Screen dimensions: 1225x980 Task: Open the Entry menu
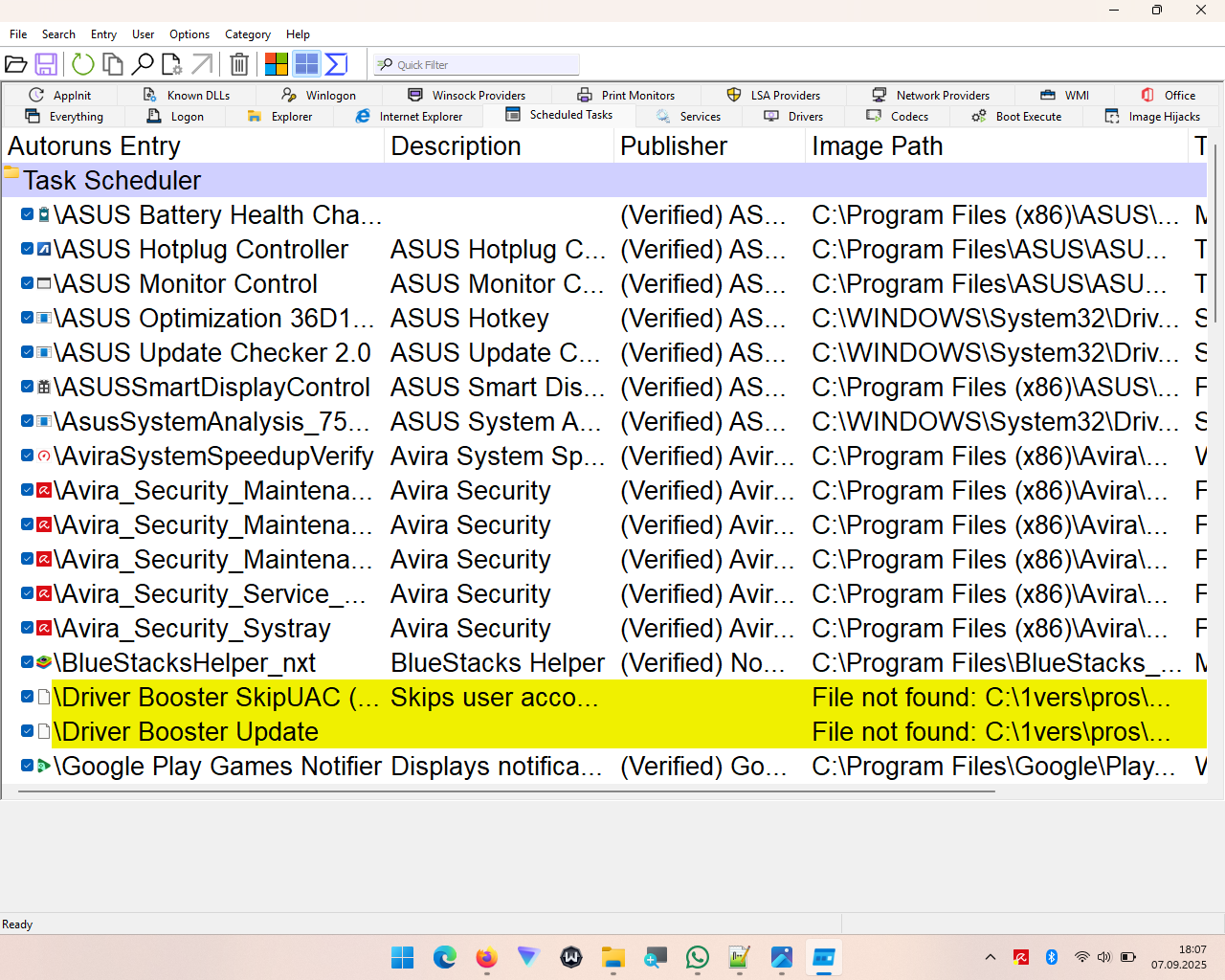[x=103, y=34]
